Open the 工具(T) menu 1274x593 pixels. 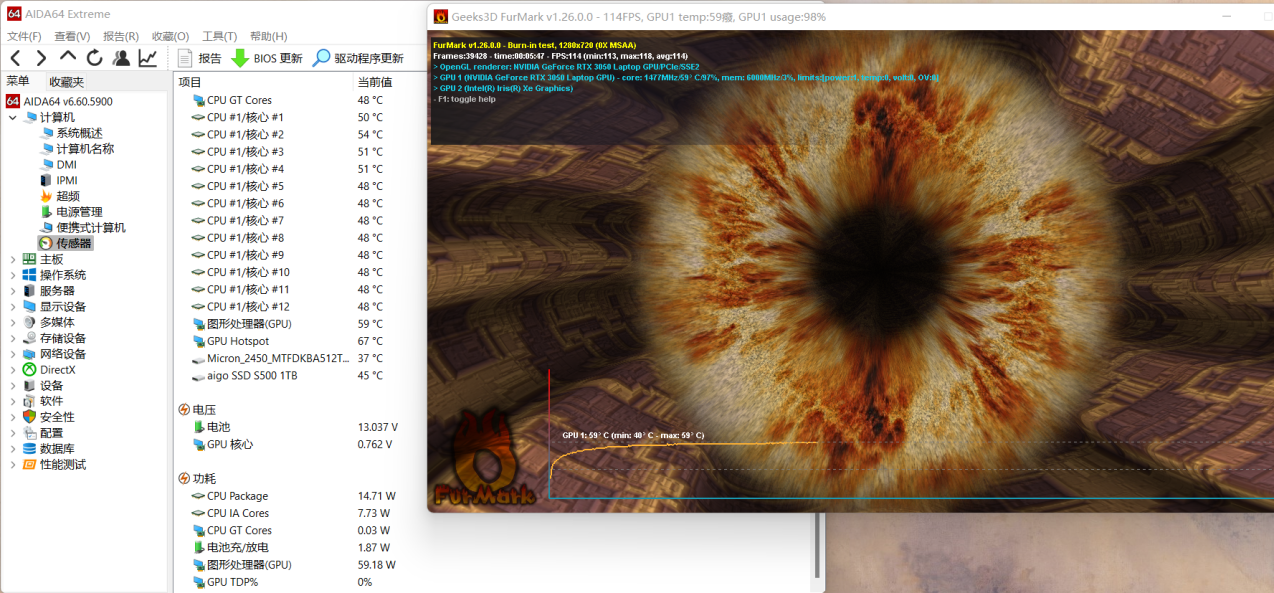[x=219, y=36]
